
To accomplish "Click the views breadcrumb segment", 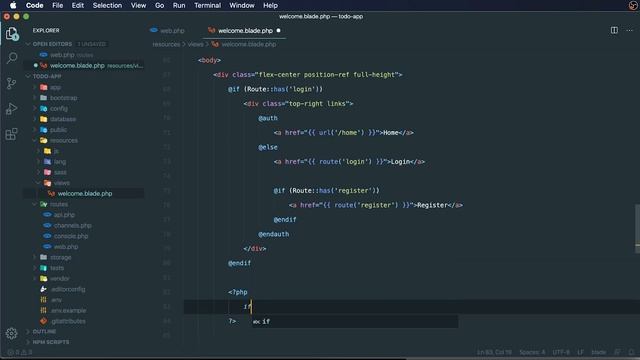I will pos(195,44).
